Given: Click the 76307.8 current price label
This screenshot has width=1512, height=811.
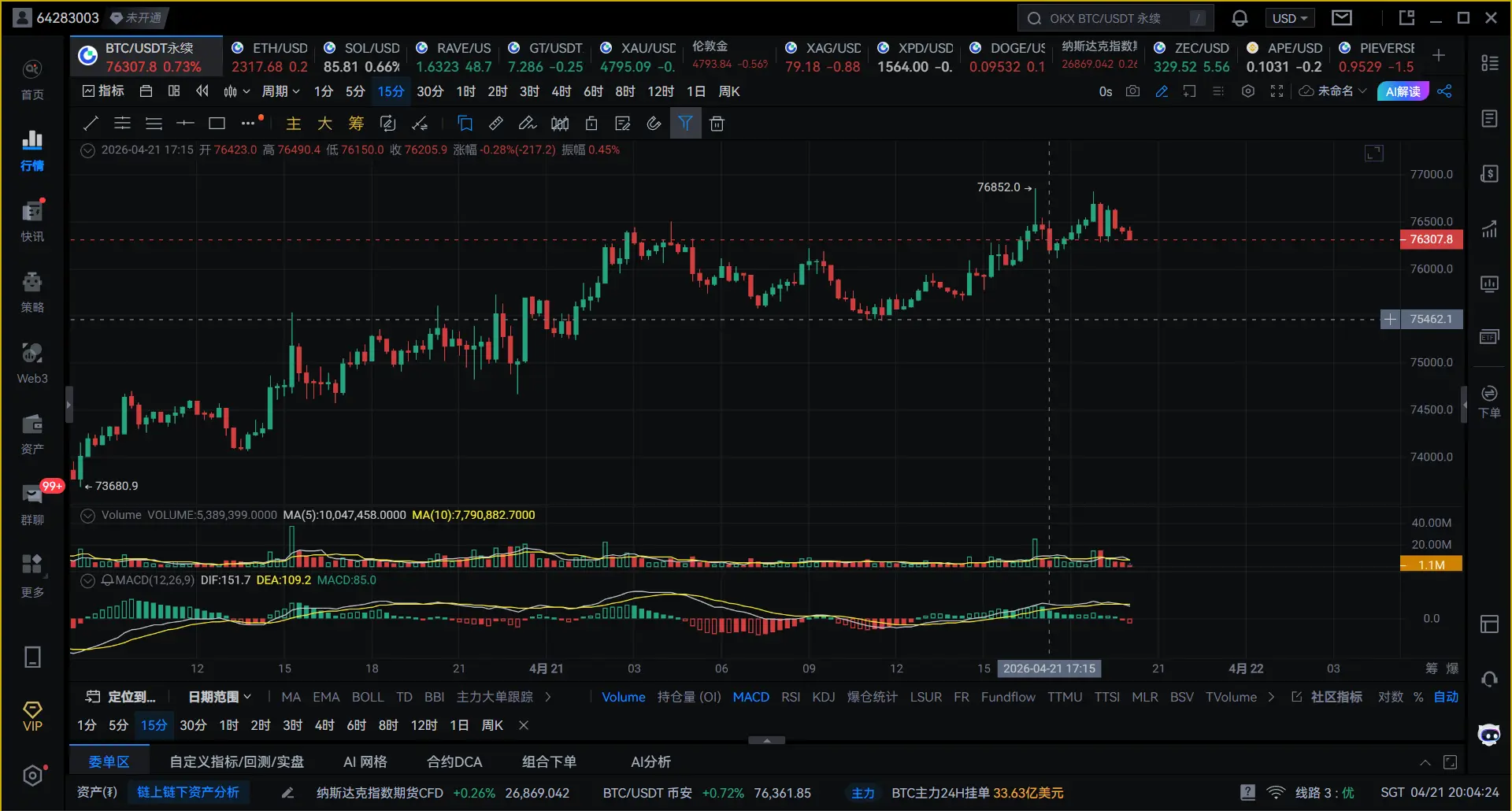Looking at the screenshot, I should (1431, 239).
